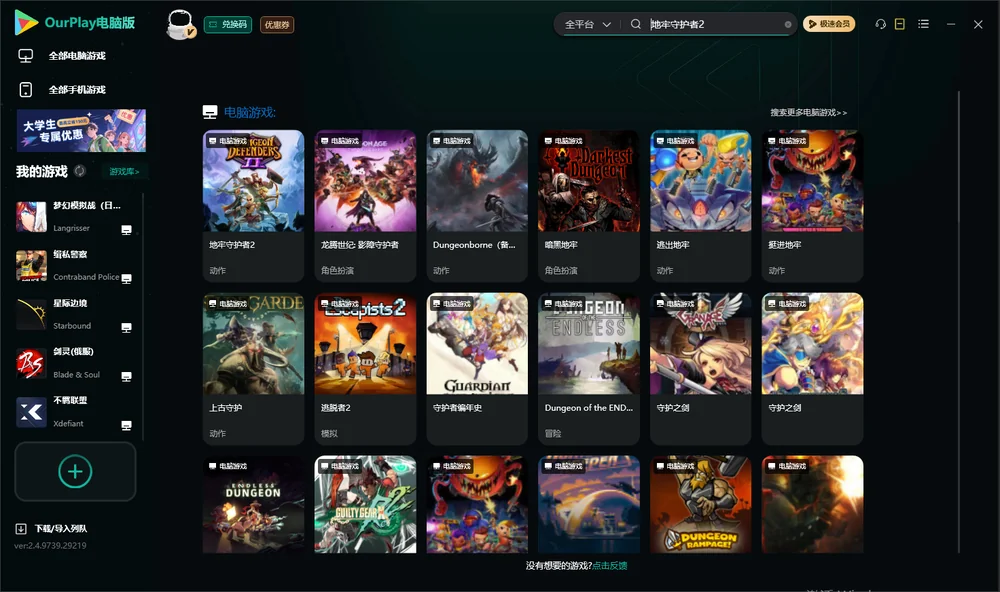Click the Blade & Soul red logo icon

point(31,363)
